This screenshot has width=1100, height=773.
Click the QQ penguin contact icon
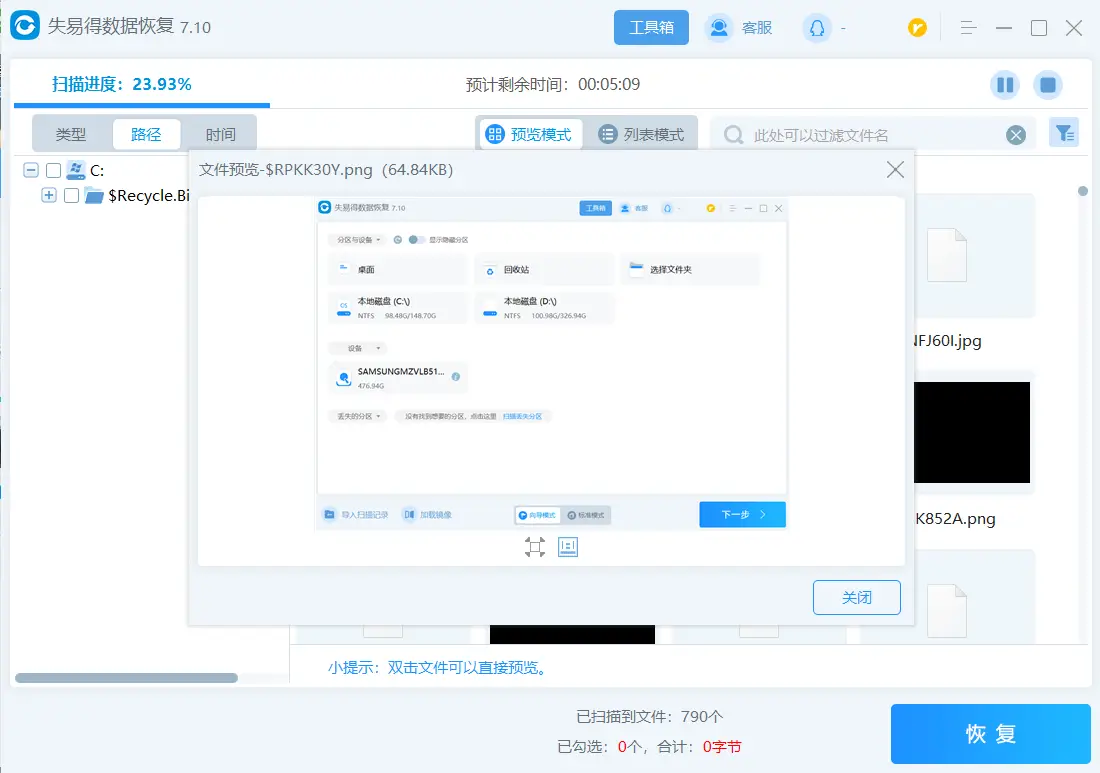(x=817, y=28)
